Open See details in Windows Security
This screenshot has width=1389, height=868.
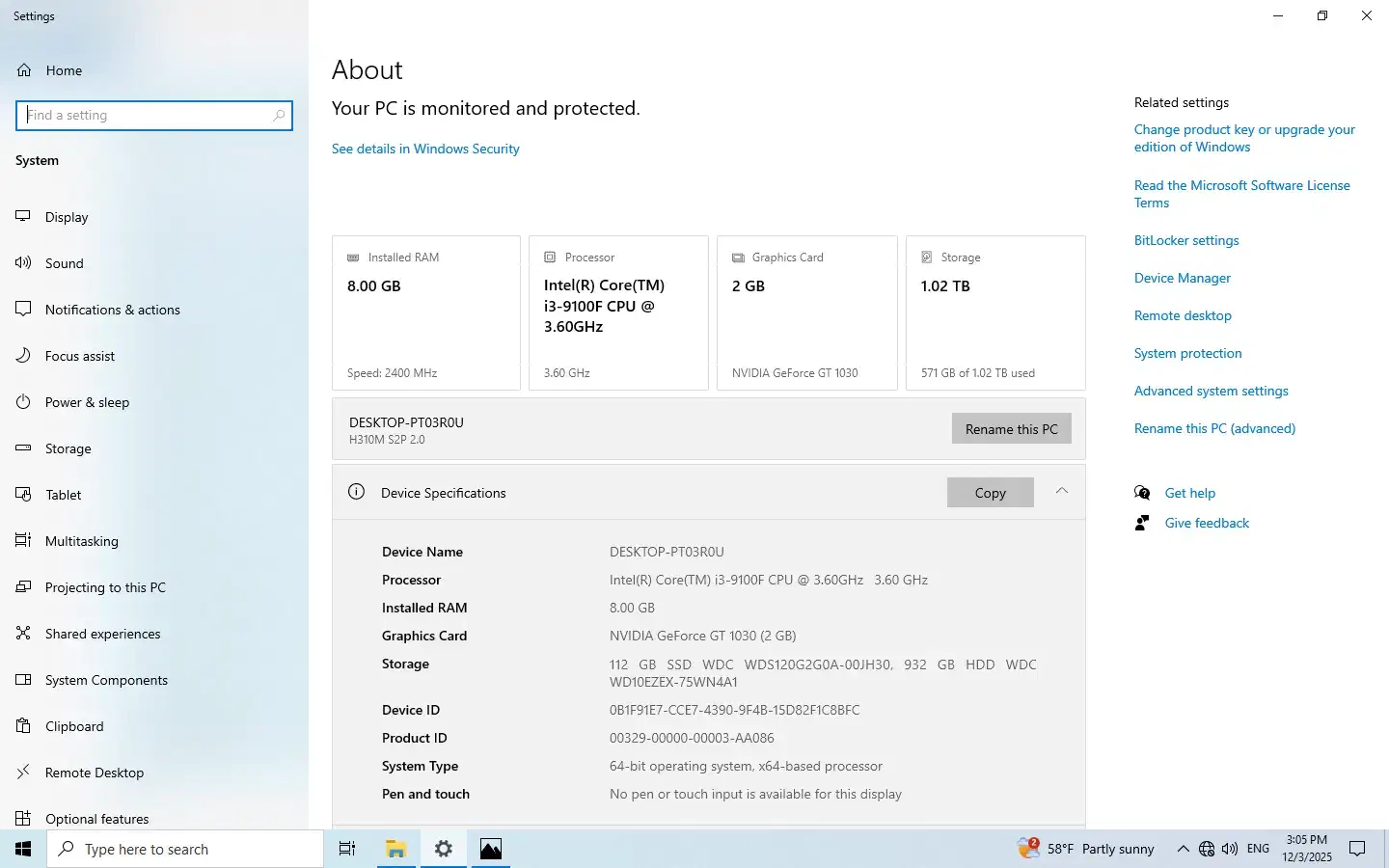pos(425,149)
